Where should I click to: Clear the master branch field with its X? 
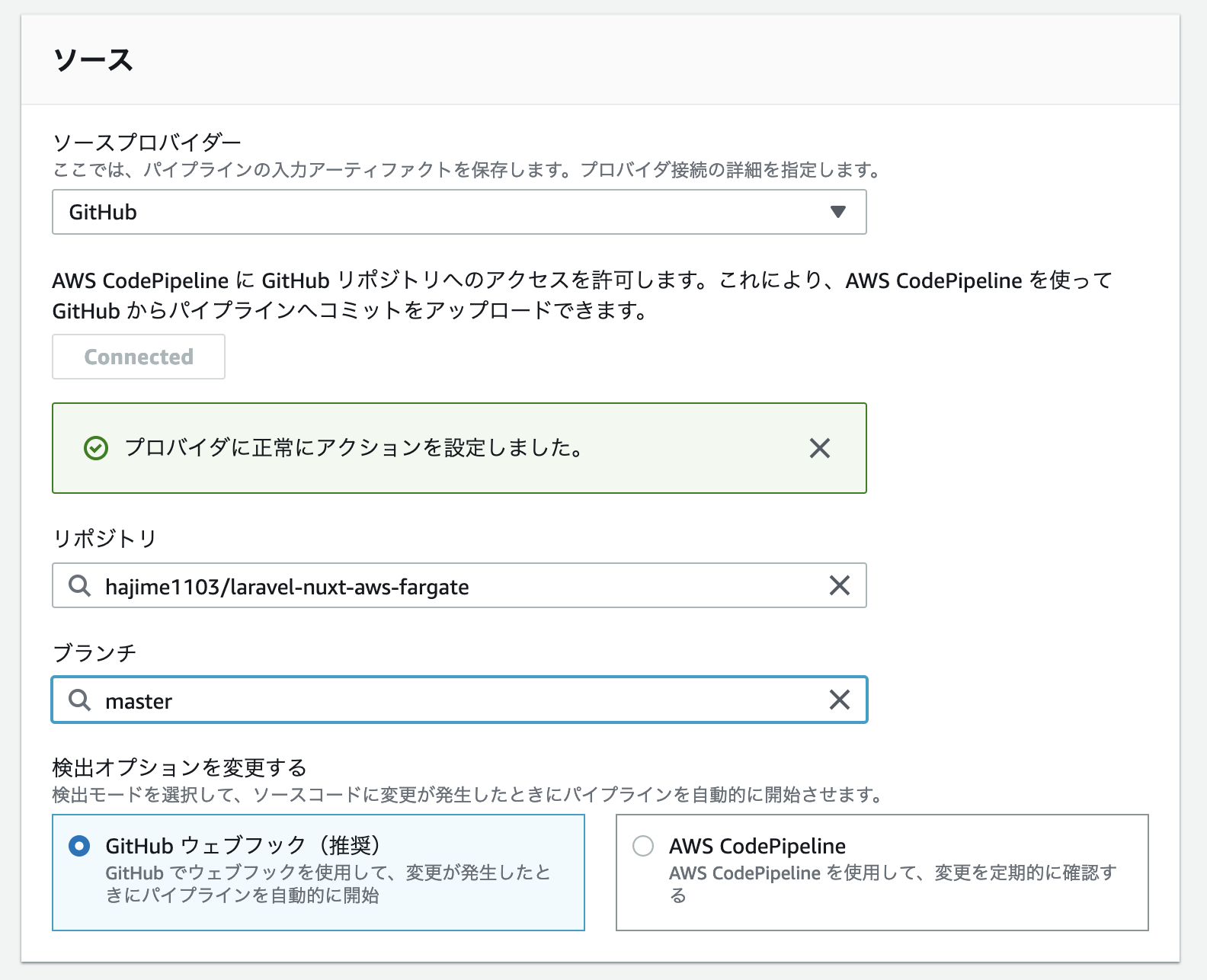pyautogui.click(x=840, y=700)
